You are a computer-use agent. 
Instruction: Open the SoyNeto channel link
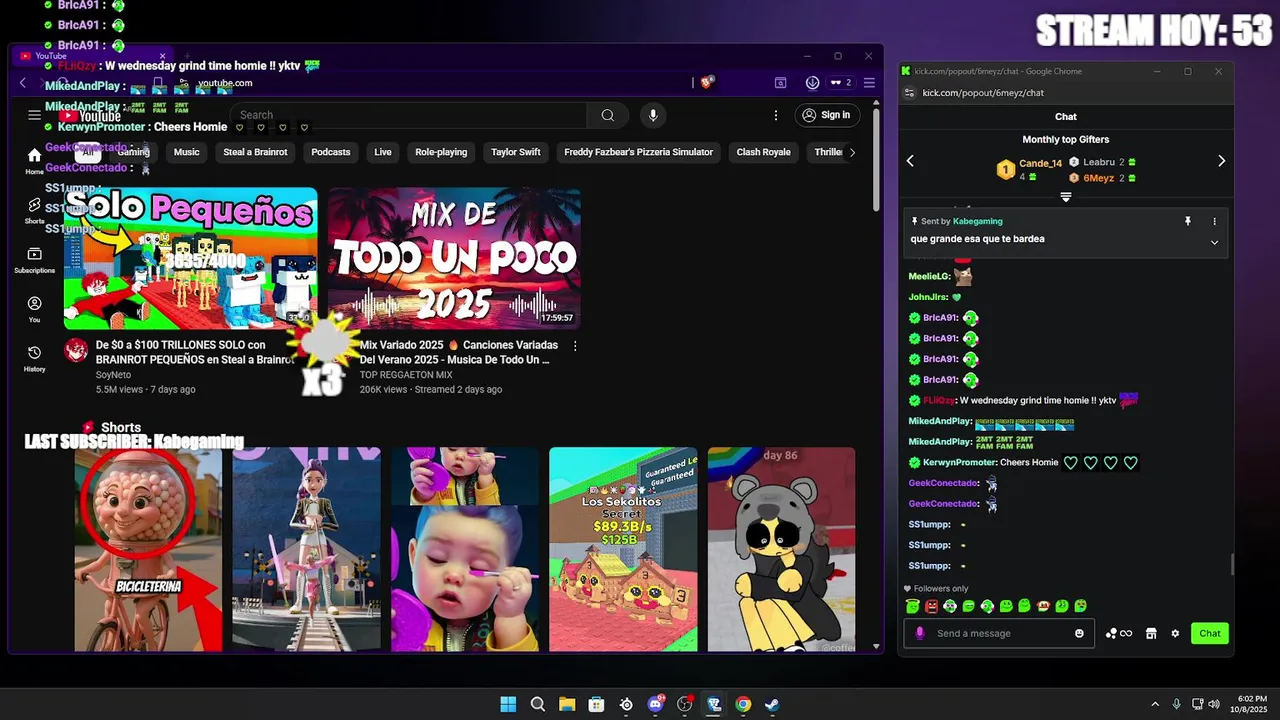coord(113,375)
